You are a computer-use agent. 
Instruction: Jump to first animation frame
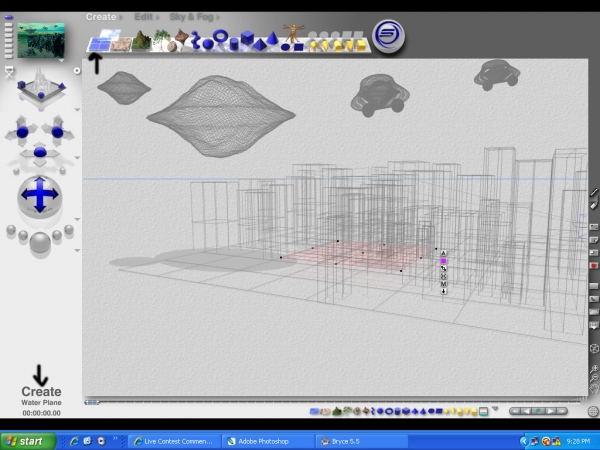[x=516, y=411]
